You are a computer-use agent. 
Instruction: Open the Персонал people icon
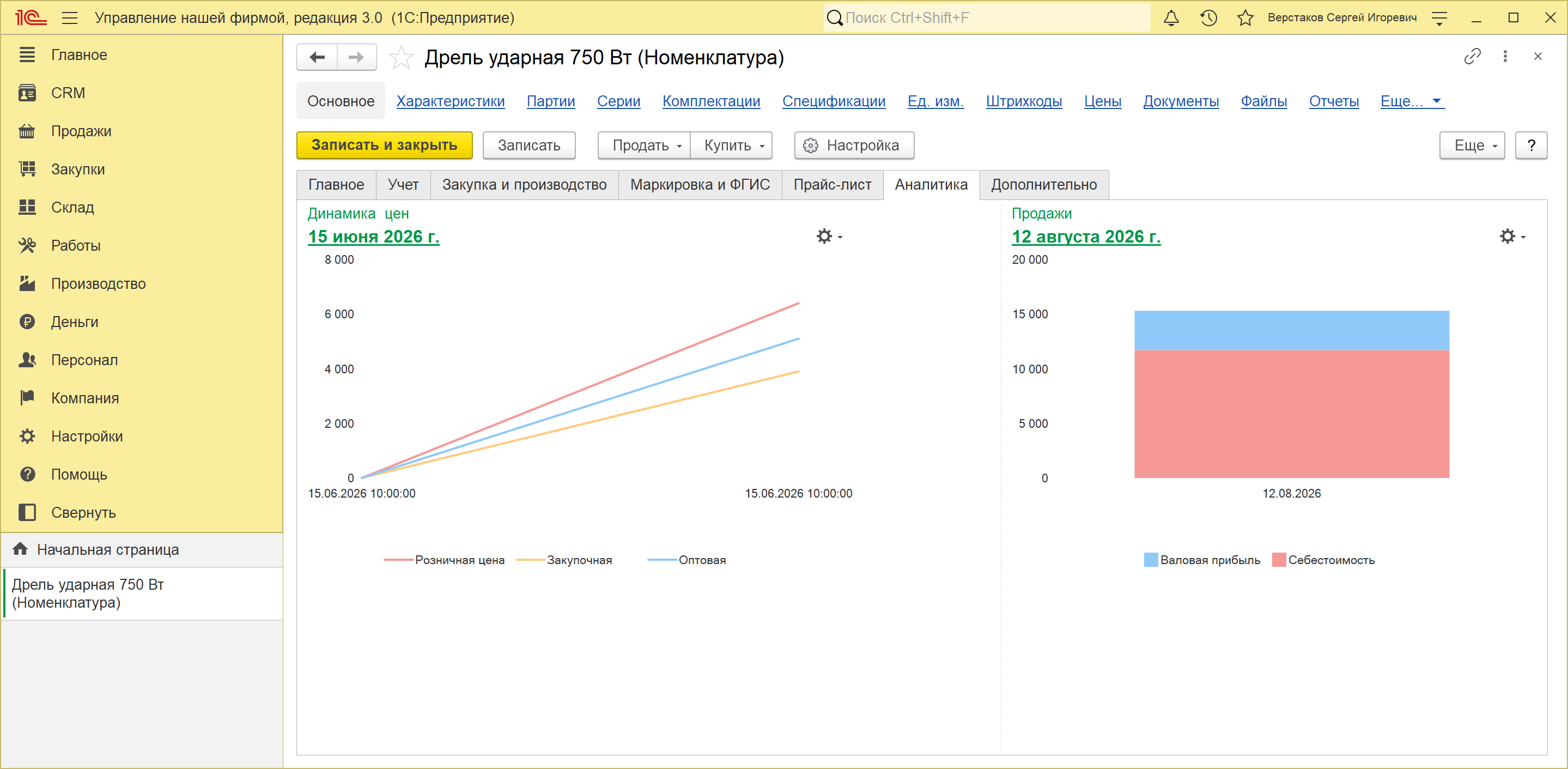[27, 360]
